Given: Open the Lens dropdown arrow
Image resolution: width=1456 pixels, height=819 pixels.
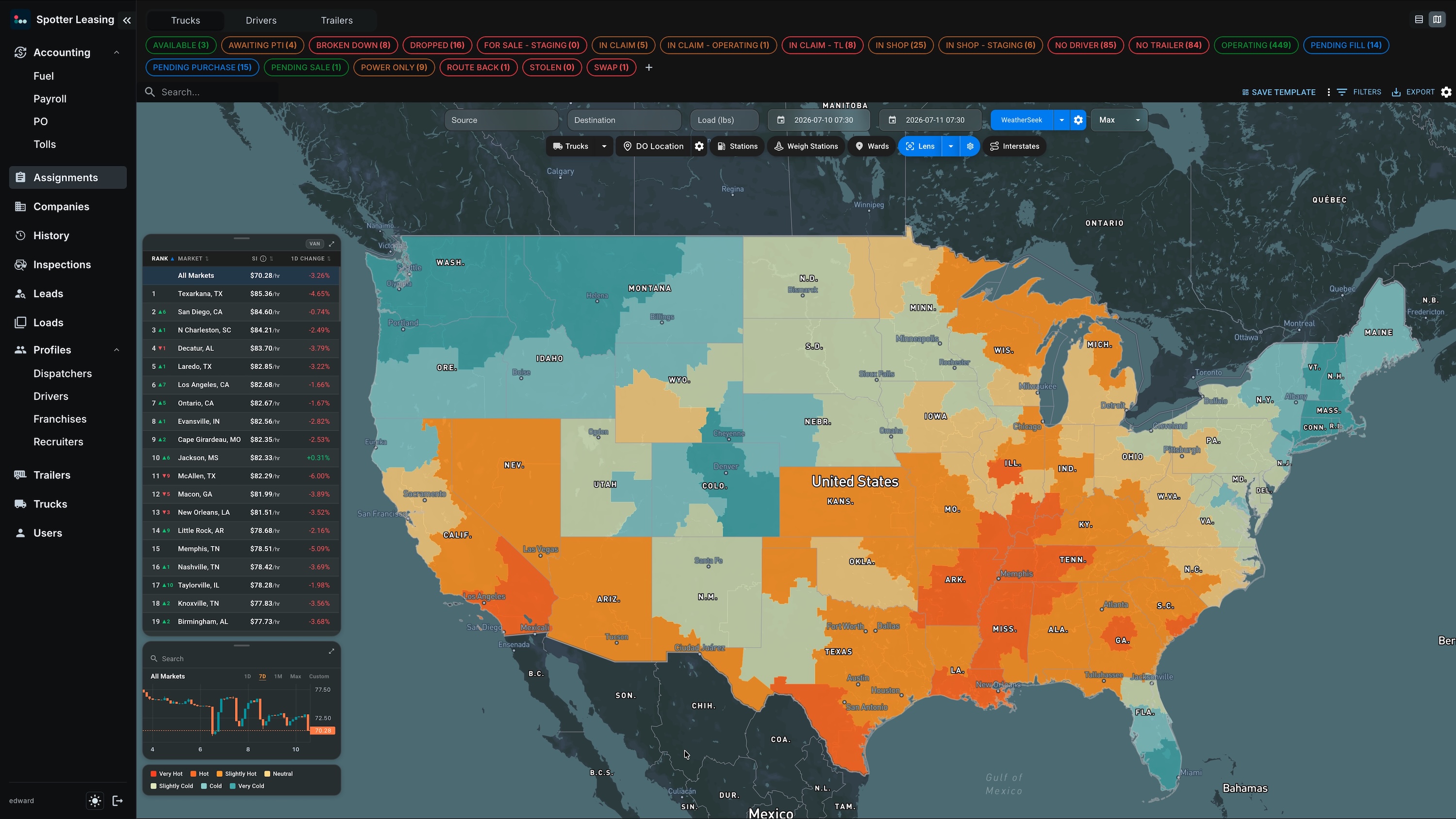Looking at the screenshot, I should click(951, 147).
